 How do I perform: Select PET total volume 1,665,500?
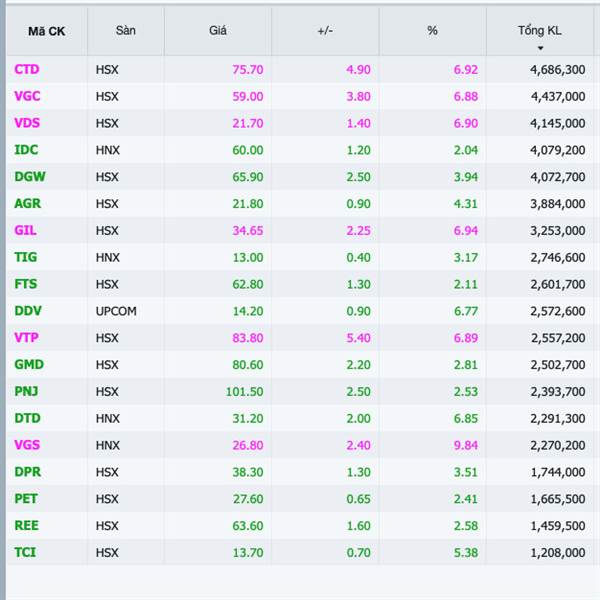point(558,499)
